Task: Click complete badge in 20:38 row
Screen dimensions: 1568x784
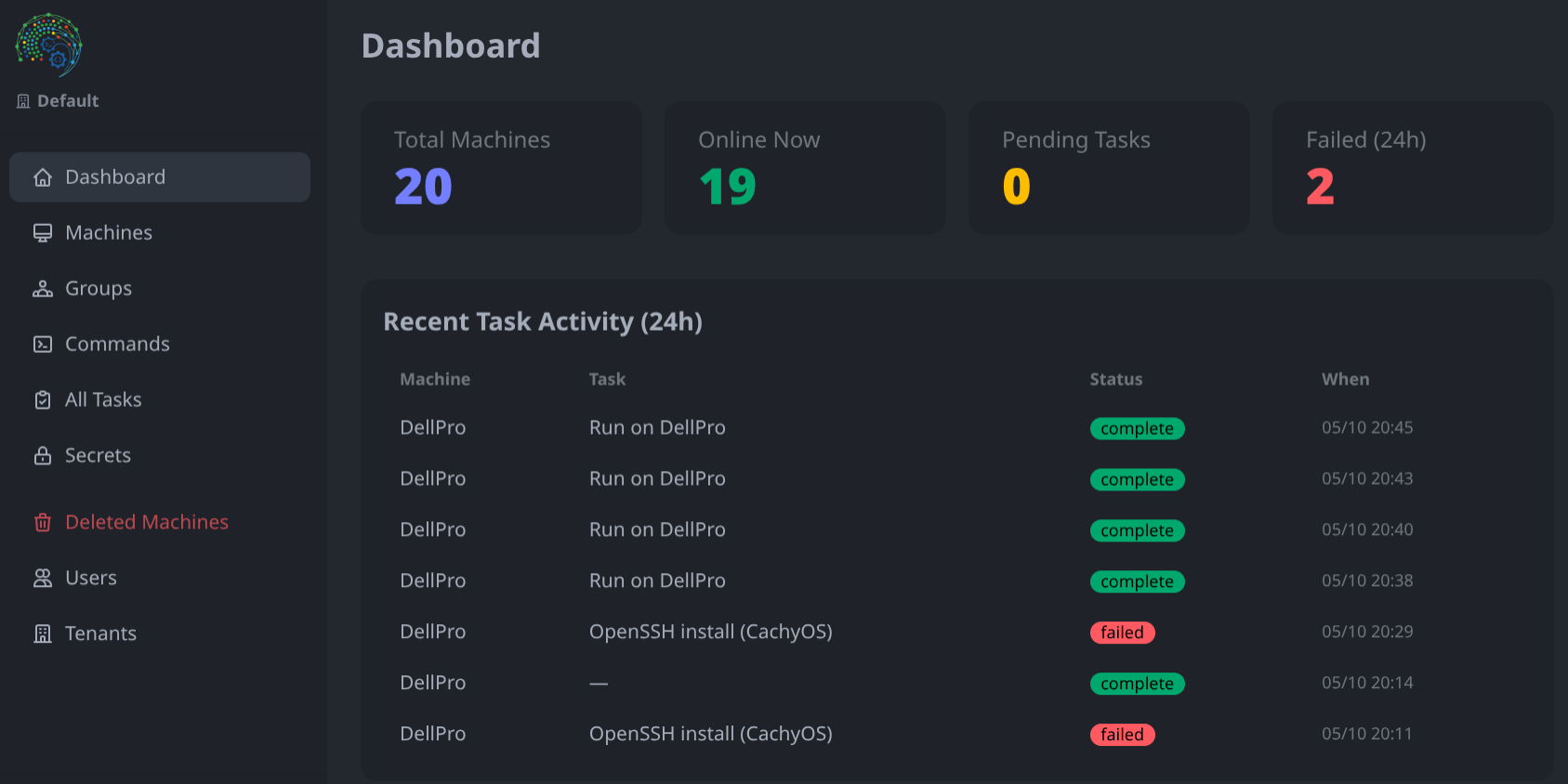Action: click(1137, 581)
